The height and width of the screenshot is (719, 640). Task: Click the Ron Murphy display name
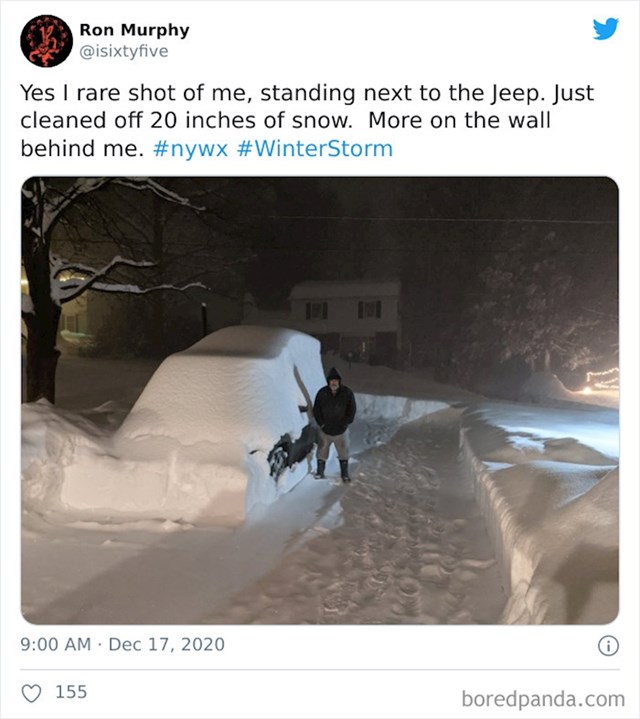pos(134,30)
